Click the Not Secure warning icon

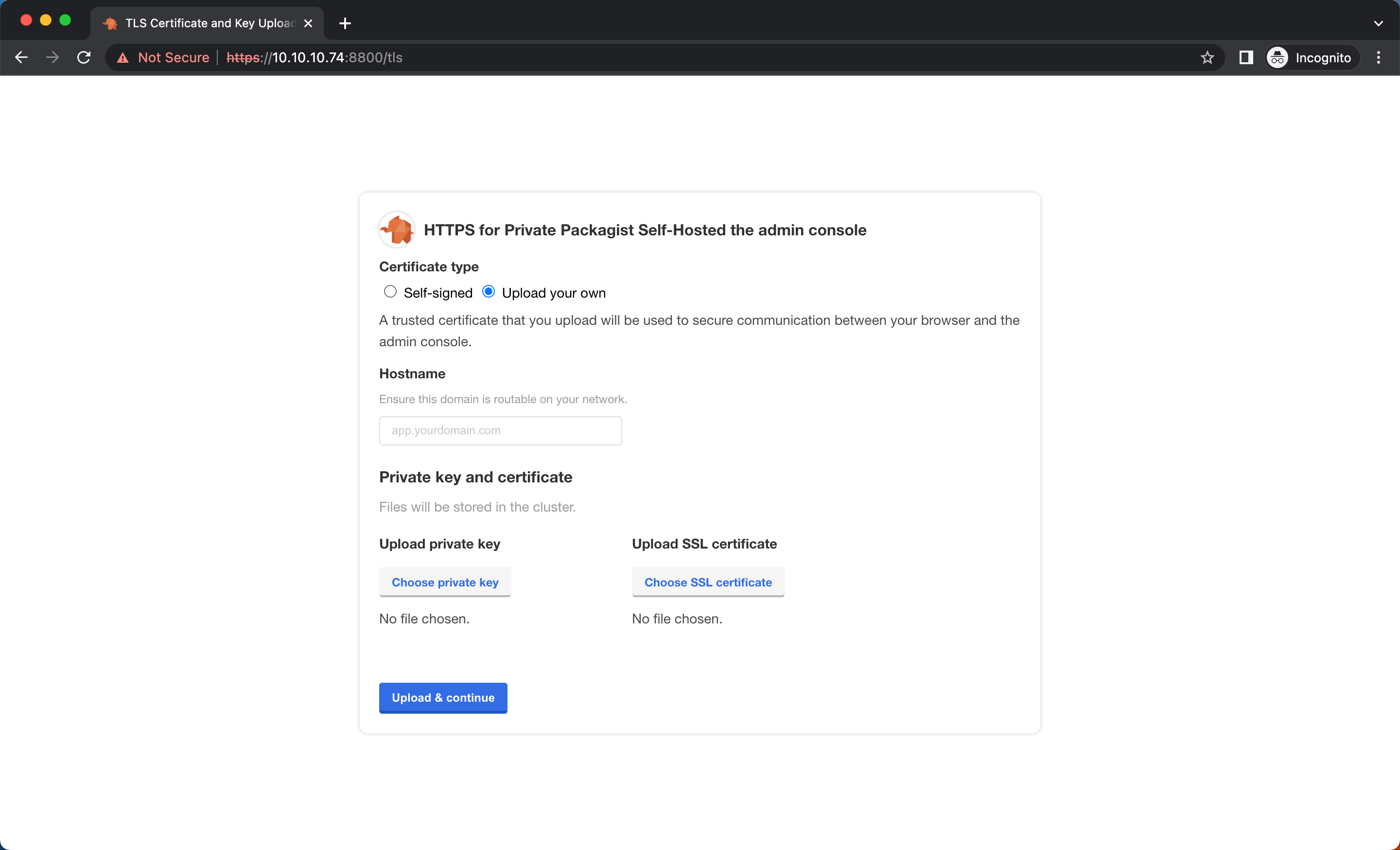pos(122,58)
